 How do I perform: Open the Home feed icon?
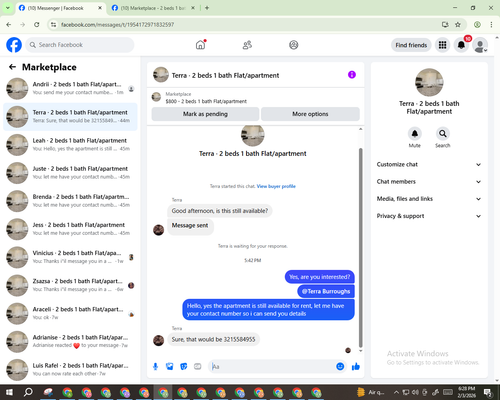(x=201, y=45)
